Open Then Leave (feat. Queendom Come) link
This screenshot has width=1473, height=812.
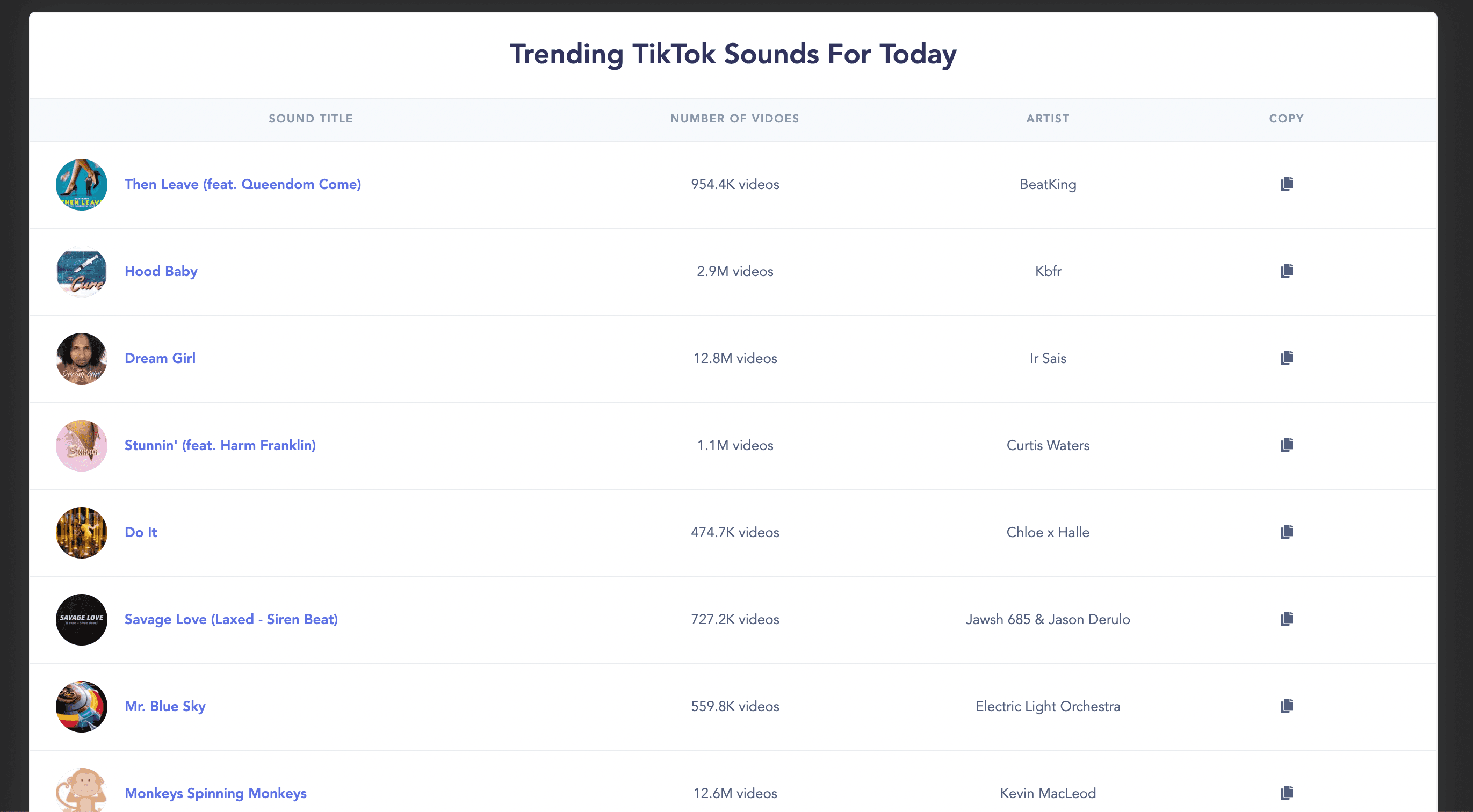(x=242, y=184)
